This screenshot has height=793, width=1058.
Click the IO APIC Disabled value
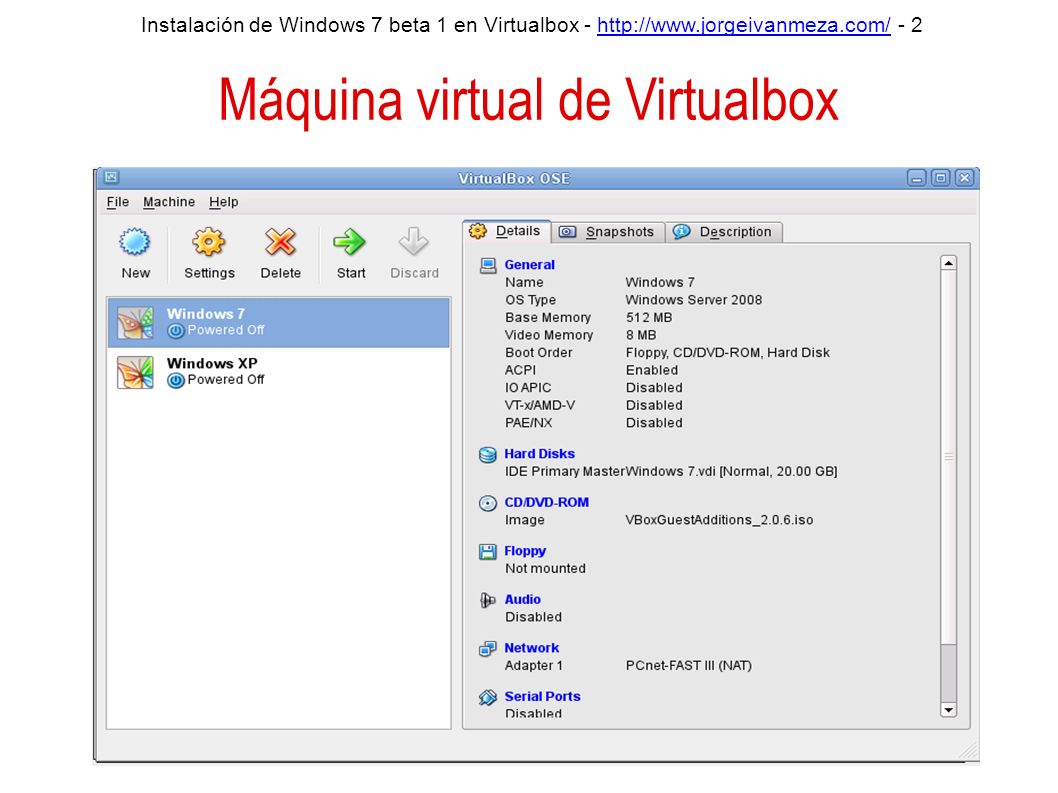[x=654, y=388]
